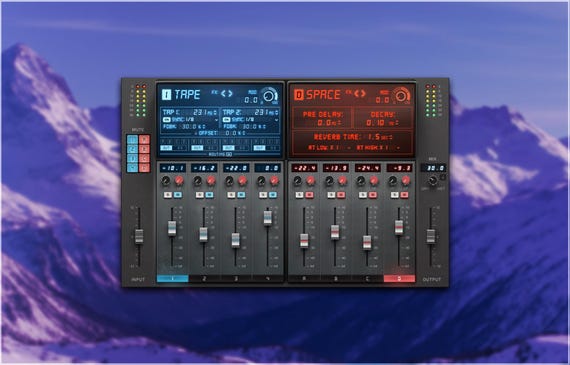Viewport: 570px width, 365px height.
Task: Select the previous FX with SPACE's left arrow
Action: (x=357, y=93)
